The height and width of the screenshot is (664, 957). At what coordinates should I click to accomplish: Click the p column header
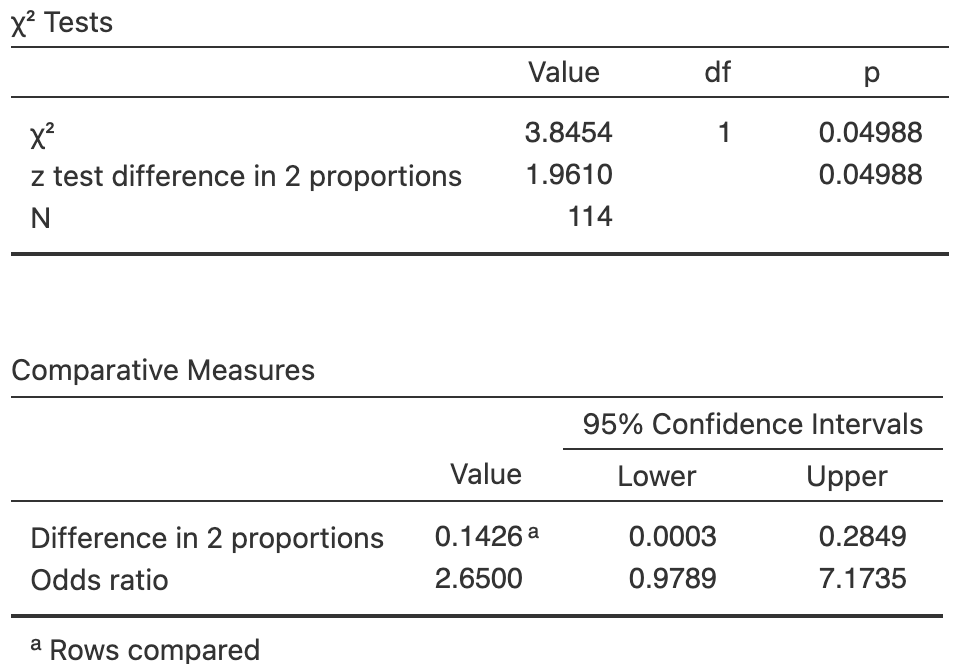[870, 75]
